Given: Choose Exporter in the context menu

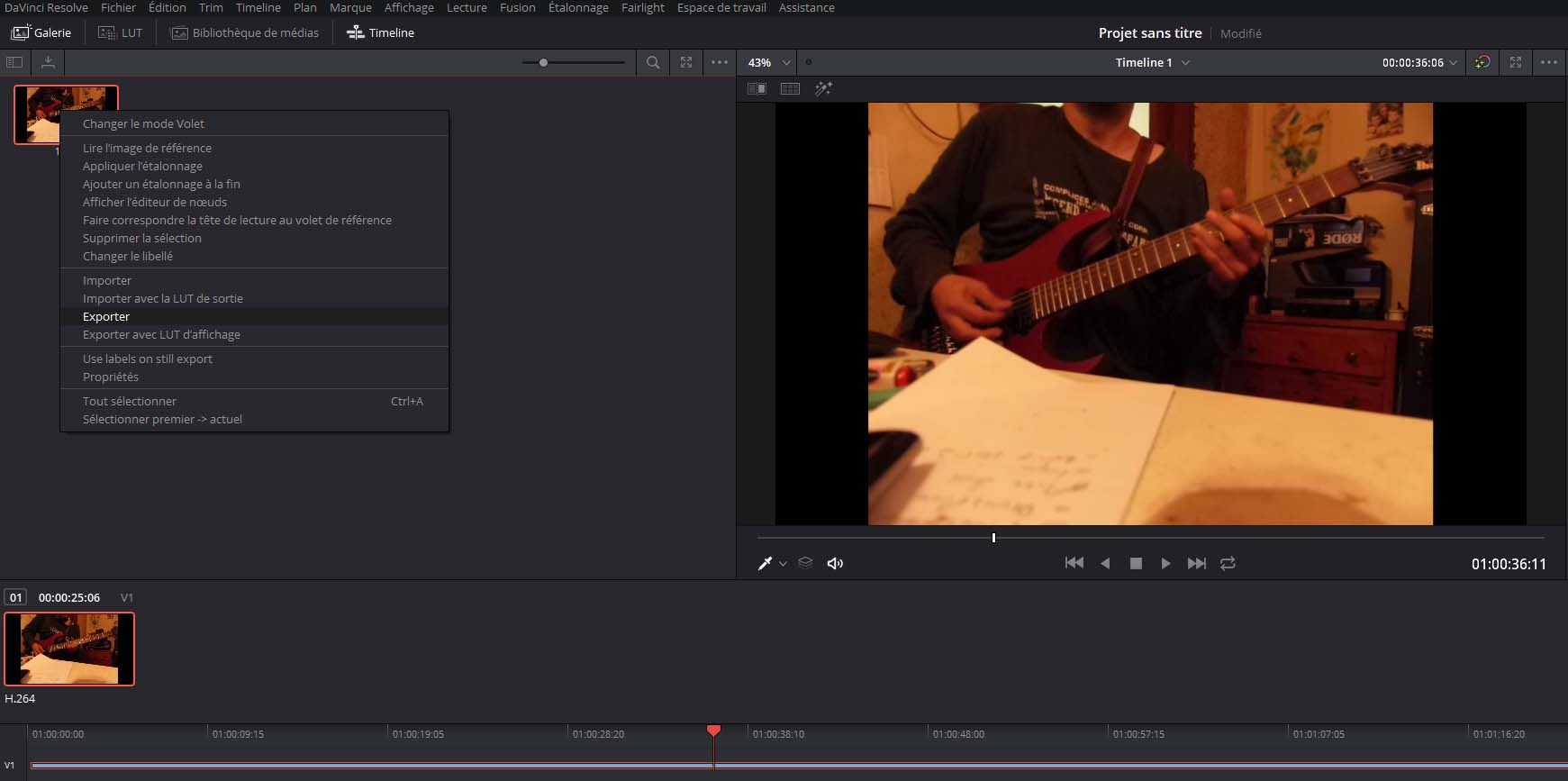Looking at the screenshot, I should (x=106, y=316).
